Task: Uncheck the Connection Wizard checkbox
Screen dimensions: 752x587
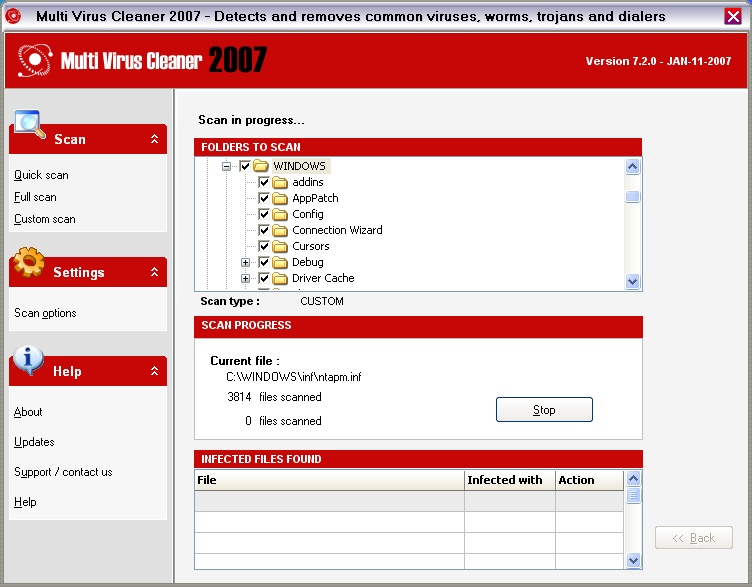Action: 264,230
